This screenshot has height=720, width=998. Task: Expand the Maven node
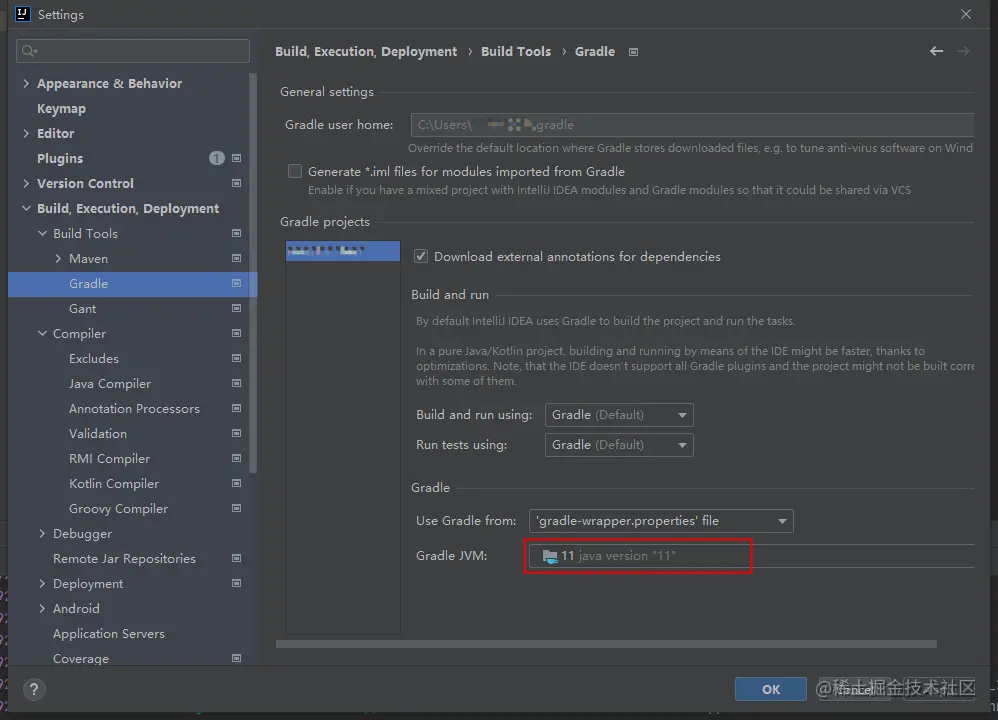tap(58, 258)
